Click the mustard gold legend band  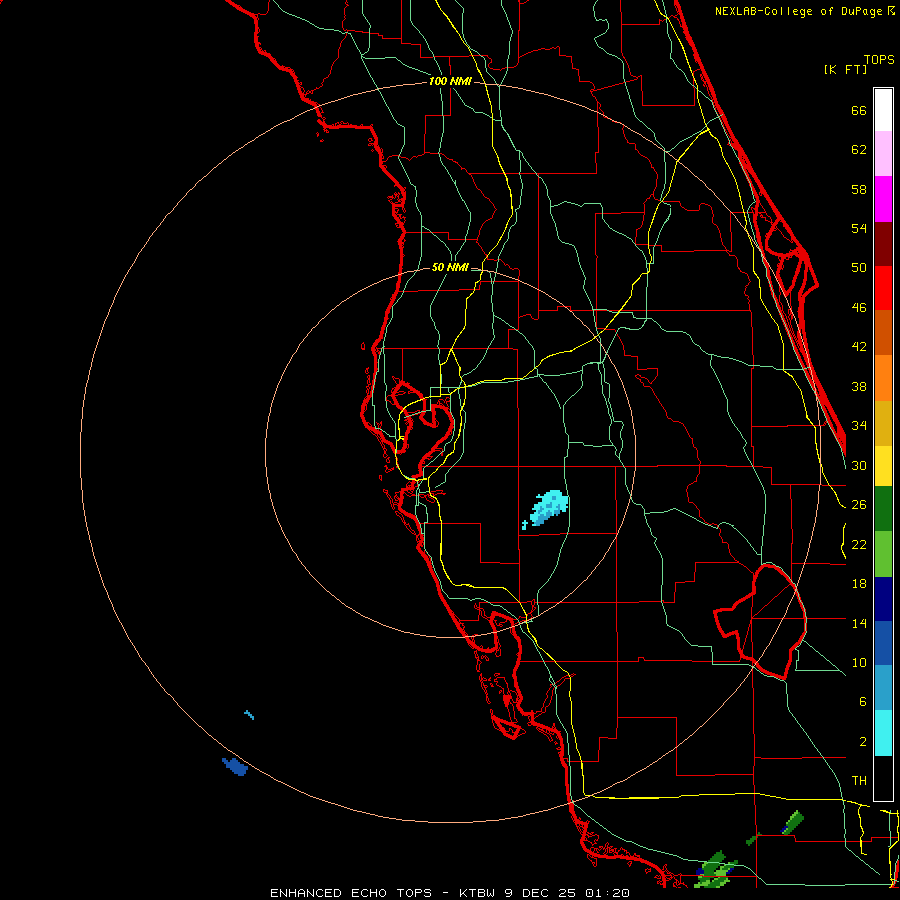coord(883,423)
